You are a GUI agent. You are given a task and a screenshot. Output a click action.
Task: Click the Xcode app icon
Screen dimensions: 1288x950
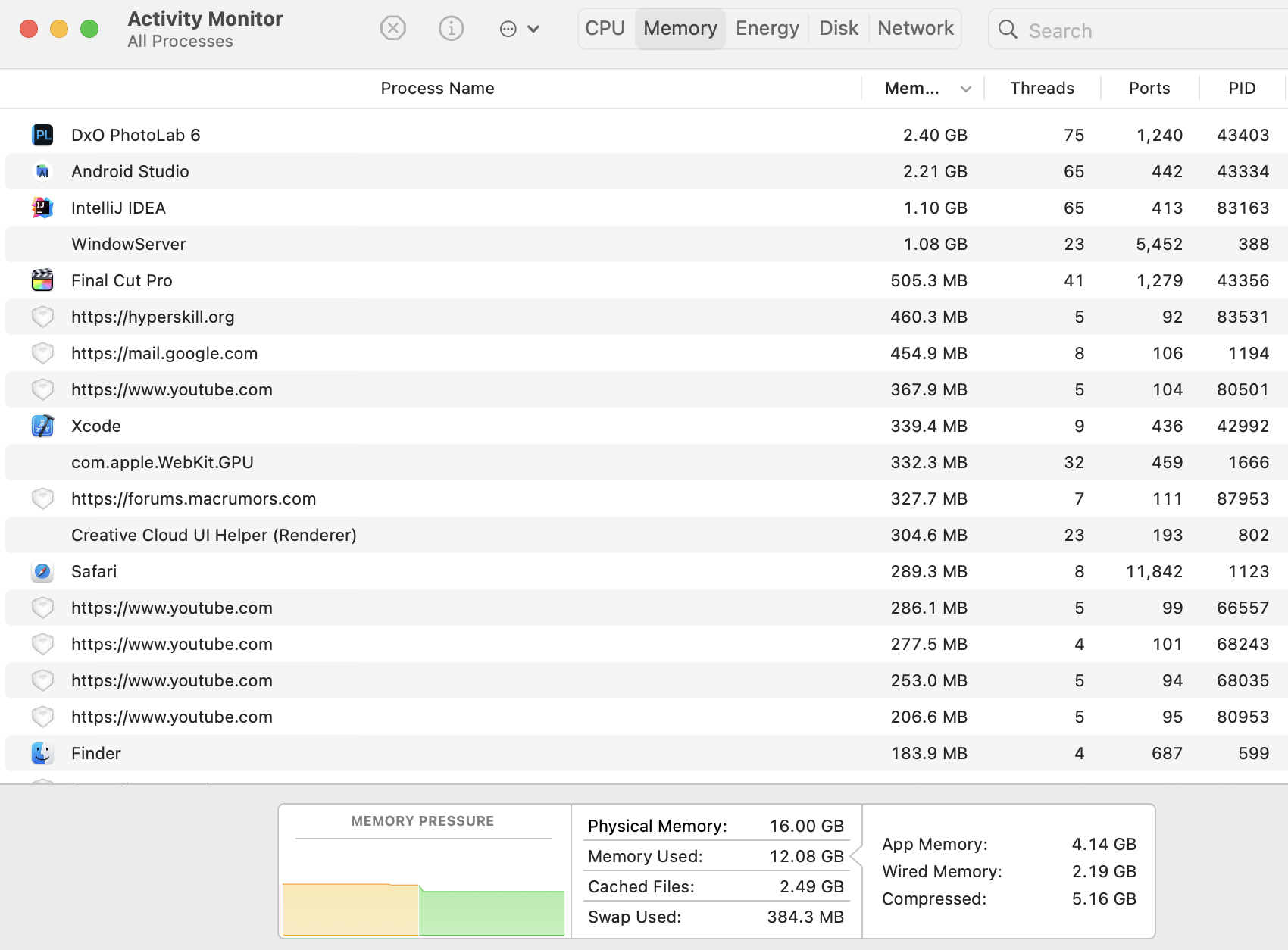coord(42,426)
